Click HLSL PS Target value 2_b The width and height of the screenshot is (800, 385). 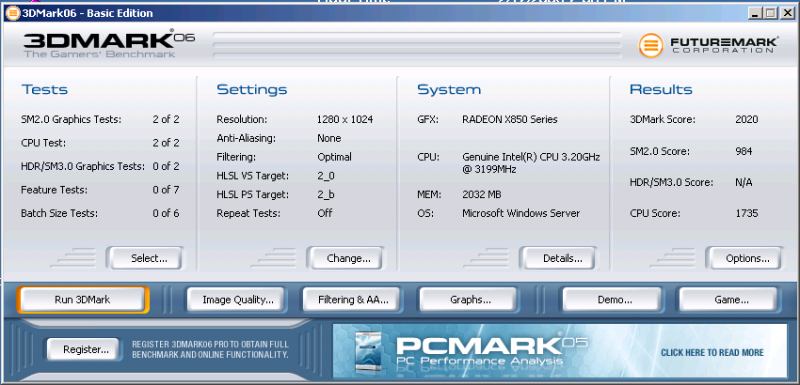[x=326, y=195]
